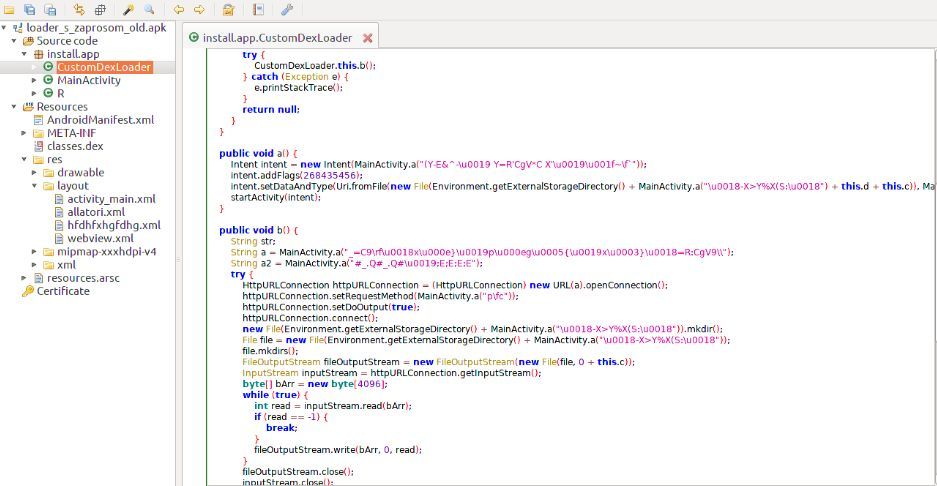The height and width of the screenshot is (486, 937).
Task: Click the Open file toolbar icon
Action: click(9, 10)
